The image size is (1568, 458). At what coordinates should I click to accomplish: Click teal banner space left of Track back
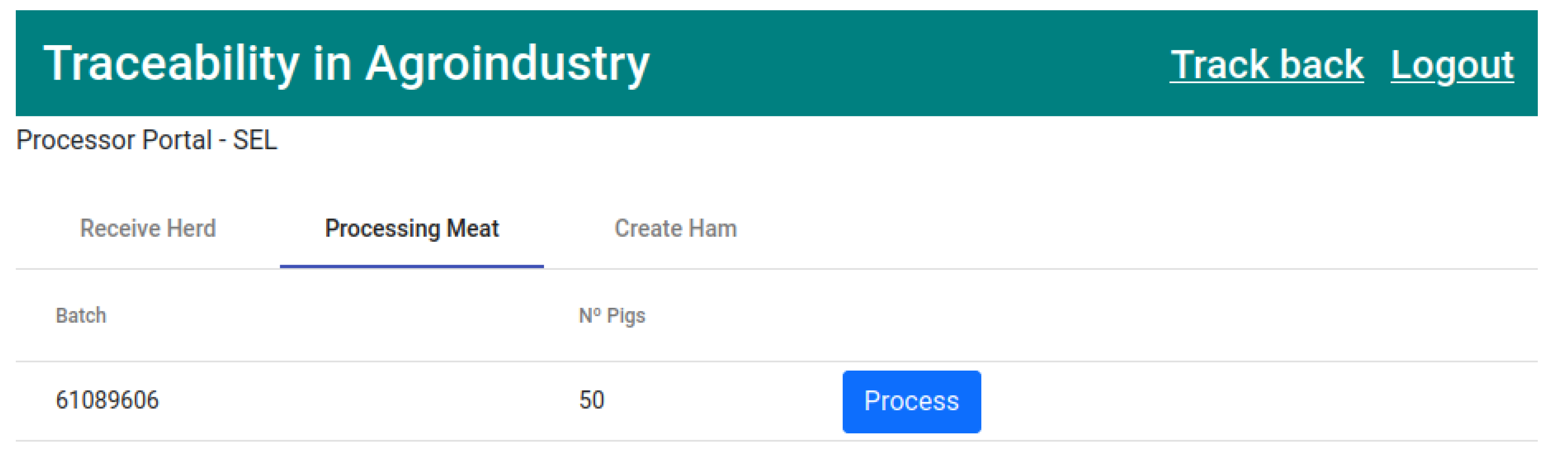tap(913, 63)
